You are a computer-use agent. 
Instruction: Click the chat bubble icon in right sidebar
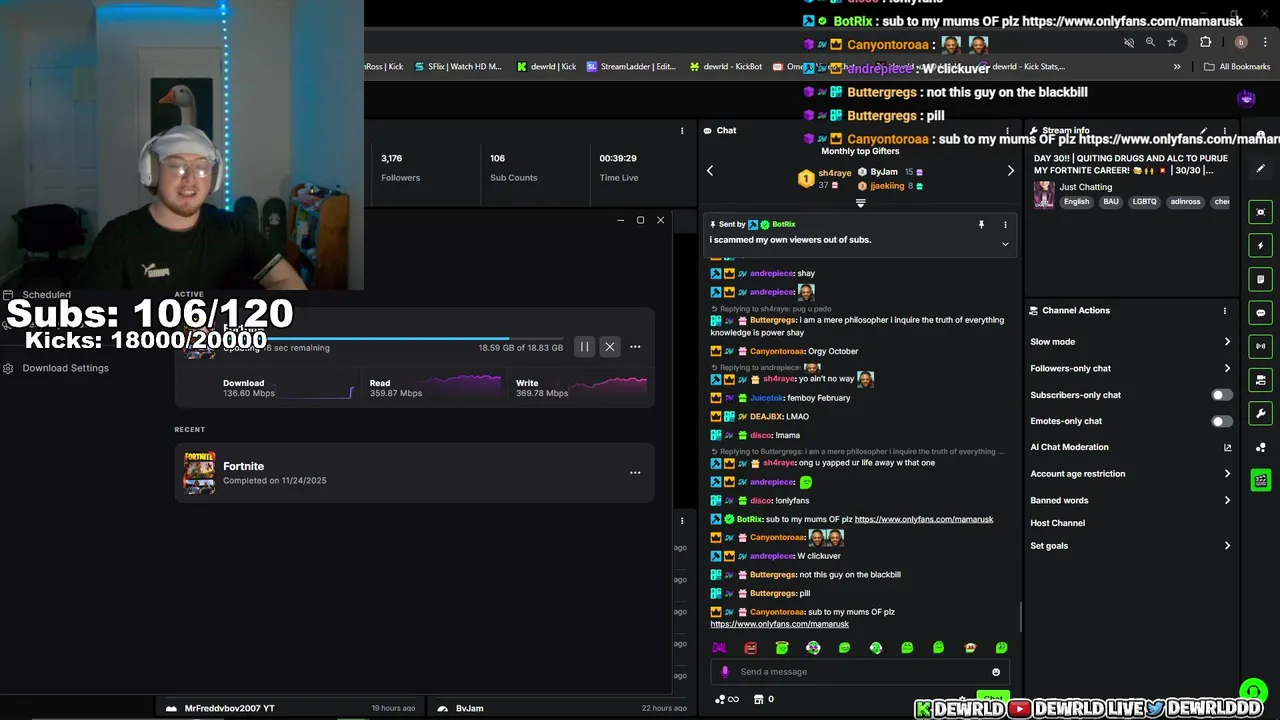(1261, 313)
